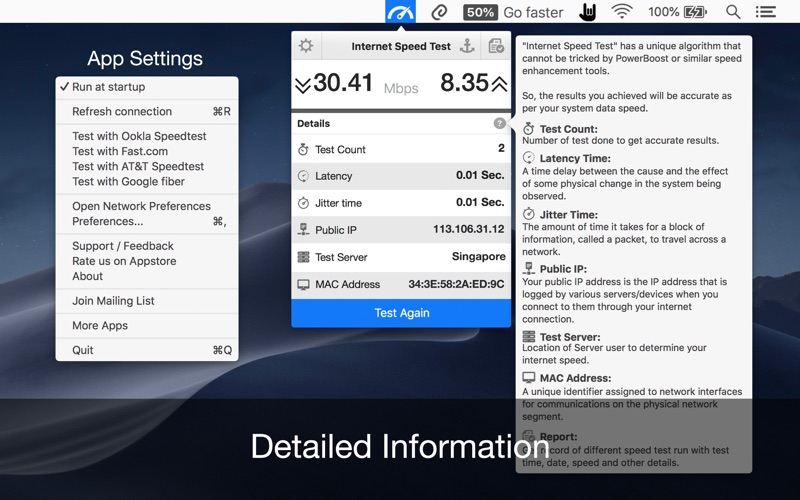Click the speedometer icon in the menu bar
The image size is (800, 500).
point(401,11)
